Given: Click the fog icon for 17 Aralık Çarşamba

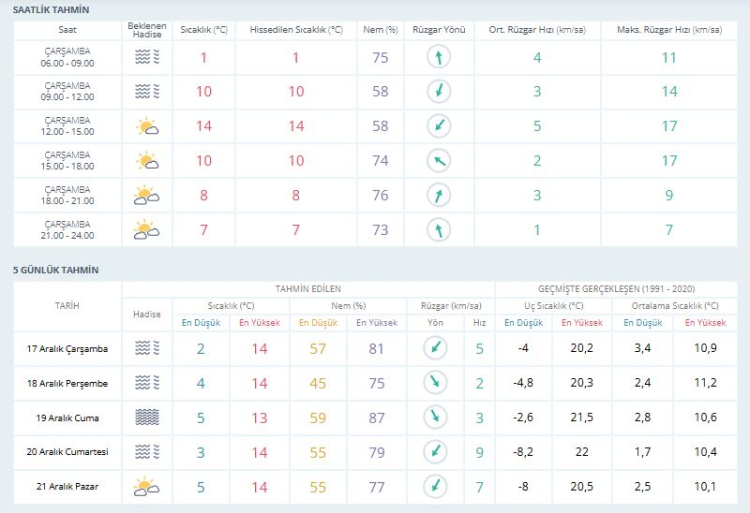Looking at the screenshot, I should [147, 349].
